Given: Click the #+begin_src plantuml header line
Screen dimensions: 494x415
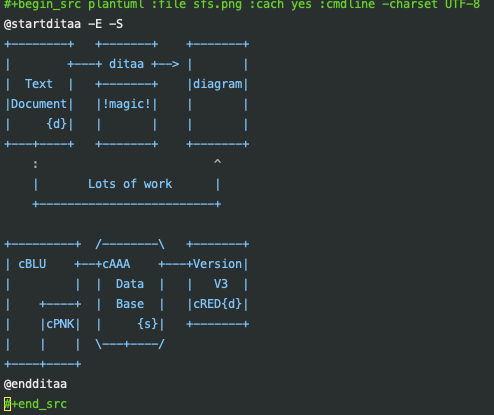Looking at the screenshot, I should click(x=242, y=5).
